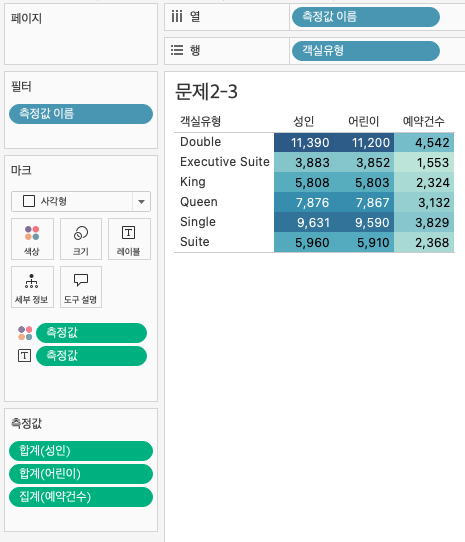This screenshot has height=542, width=465.
Task: Click the 5,808 cell in King row
Action: coord(304,183)
